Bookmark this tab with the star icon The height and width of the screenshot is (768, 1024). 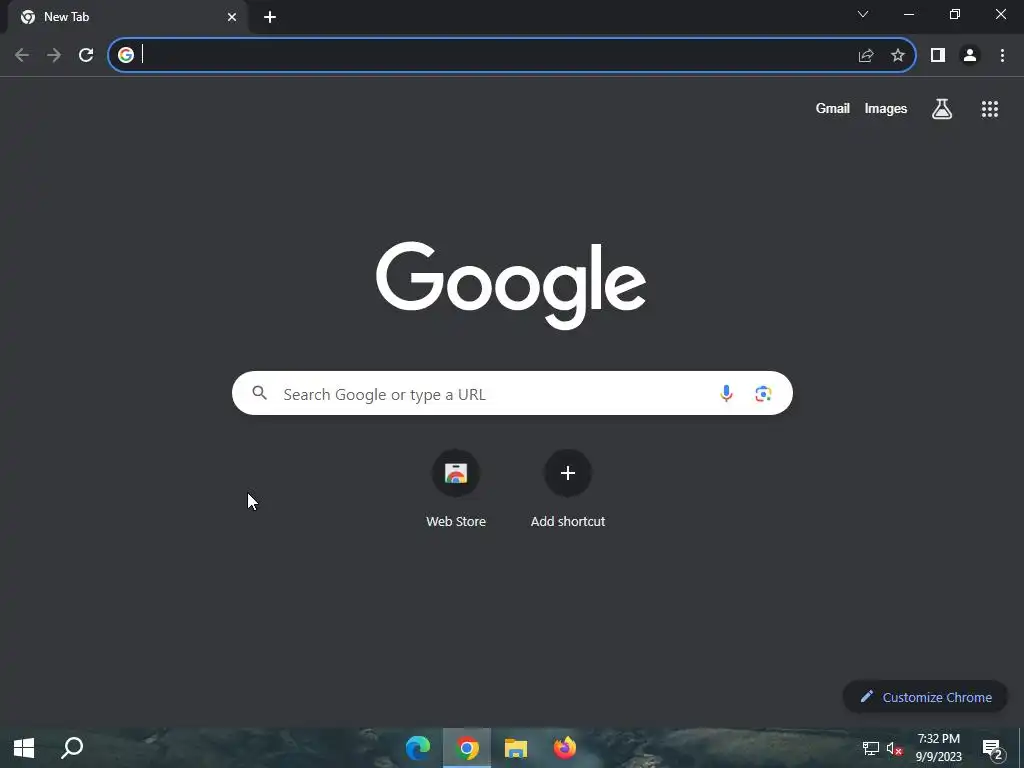point(898,56)
